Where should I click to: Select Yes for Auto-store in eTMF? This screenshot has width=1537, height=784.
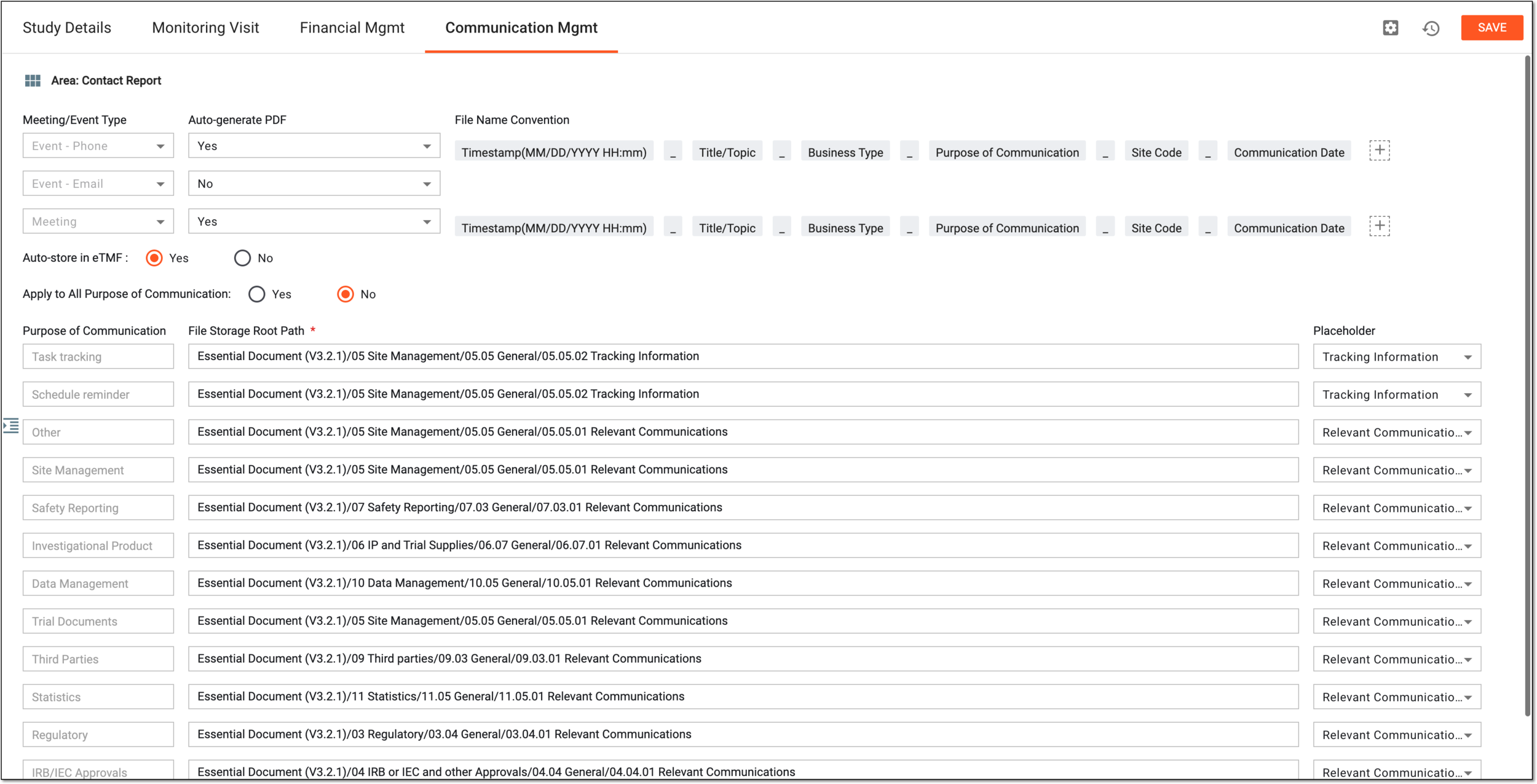[x=154, y=258]
